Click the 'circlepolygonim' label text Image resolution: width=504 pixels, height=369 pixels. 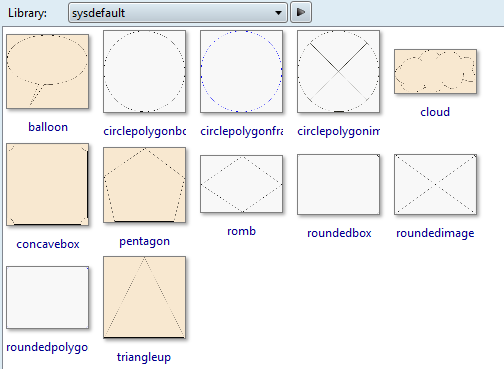[338, 131]
